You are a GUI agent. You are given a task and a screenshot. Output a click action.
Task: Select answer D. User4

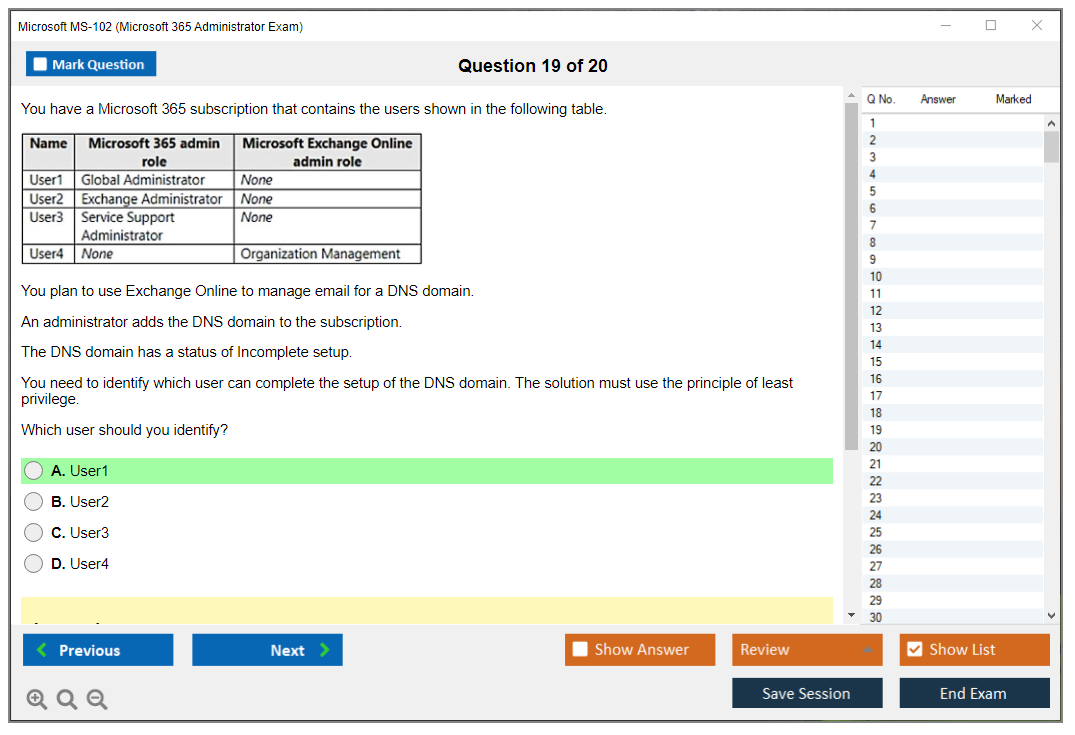click(x=33, y=564)
